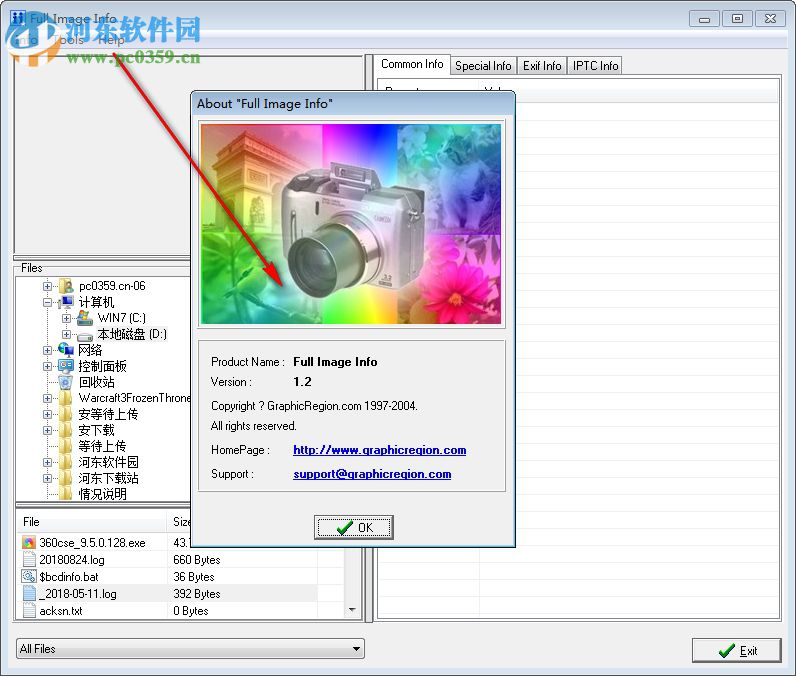Viewport: 796px width, 676px height.
Task: Open the Help menu
Action: 111,40
